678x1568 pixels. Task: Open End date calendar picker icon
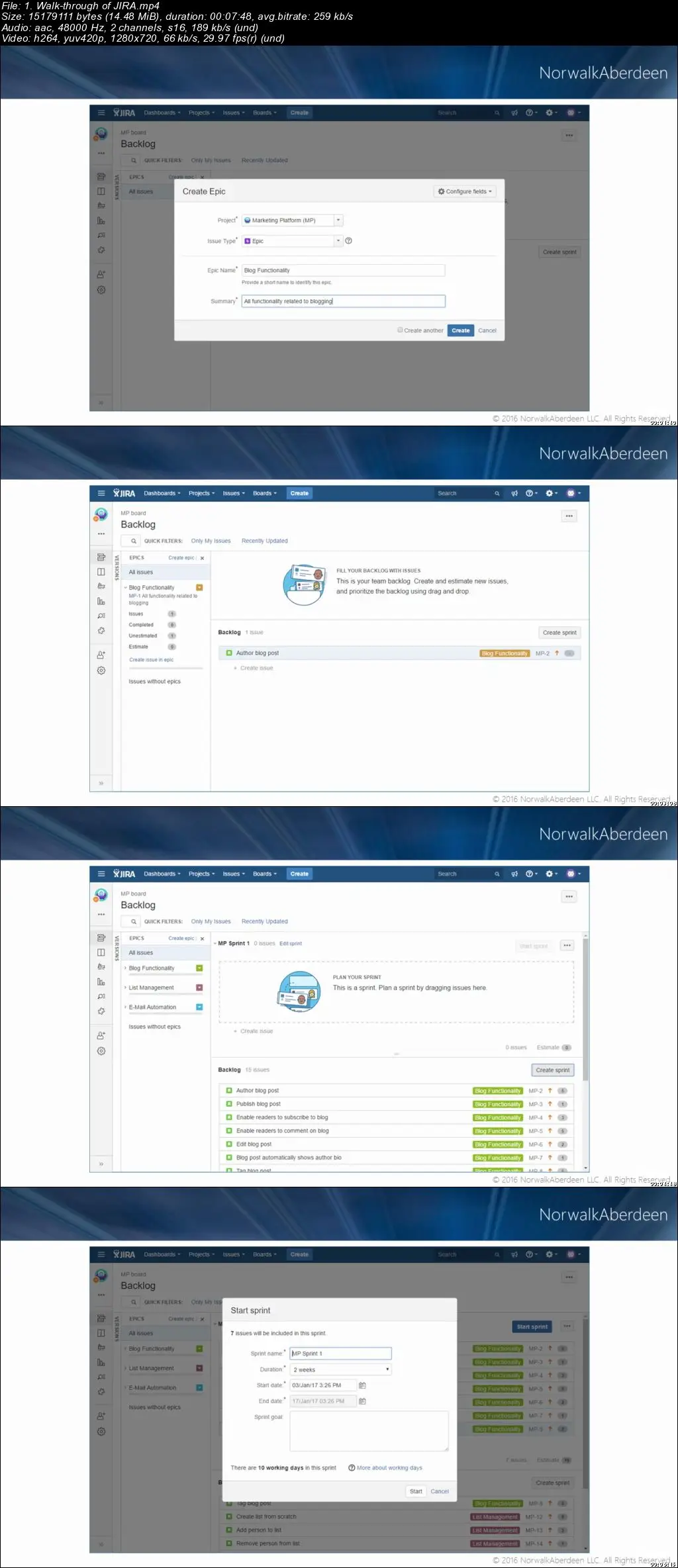362,1401
